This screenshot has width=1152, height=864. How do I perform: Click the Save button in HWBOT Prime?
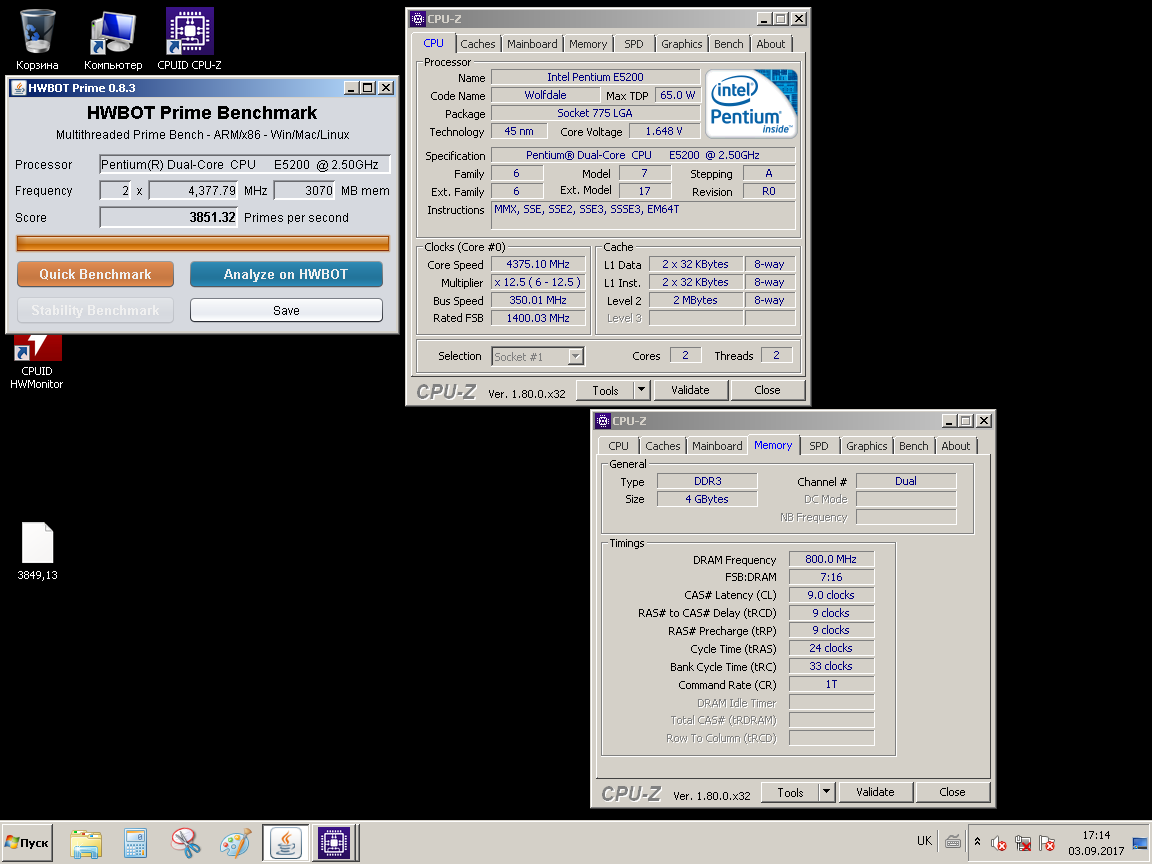click(286, 310)
